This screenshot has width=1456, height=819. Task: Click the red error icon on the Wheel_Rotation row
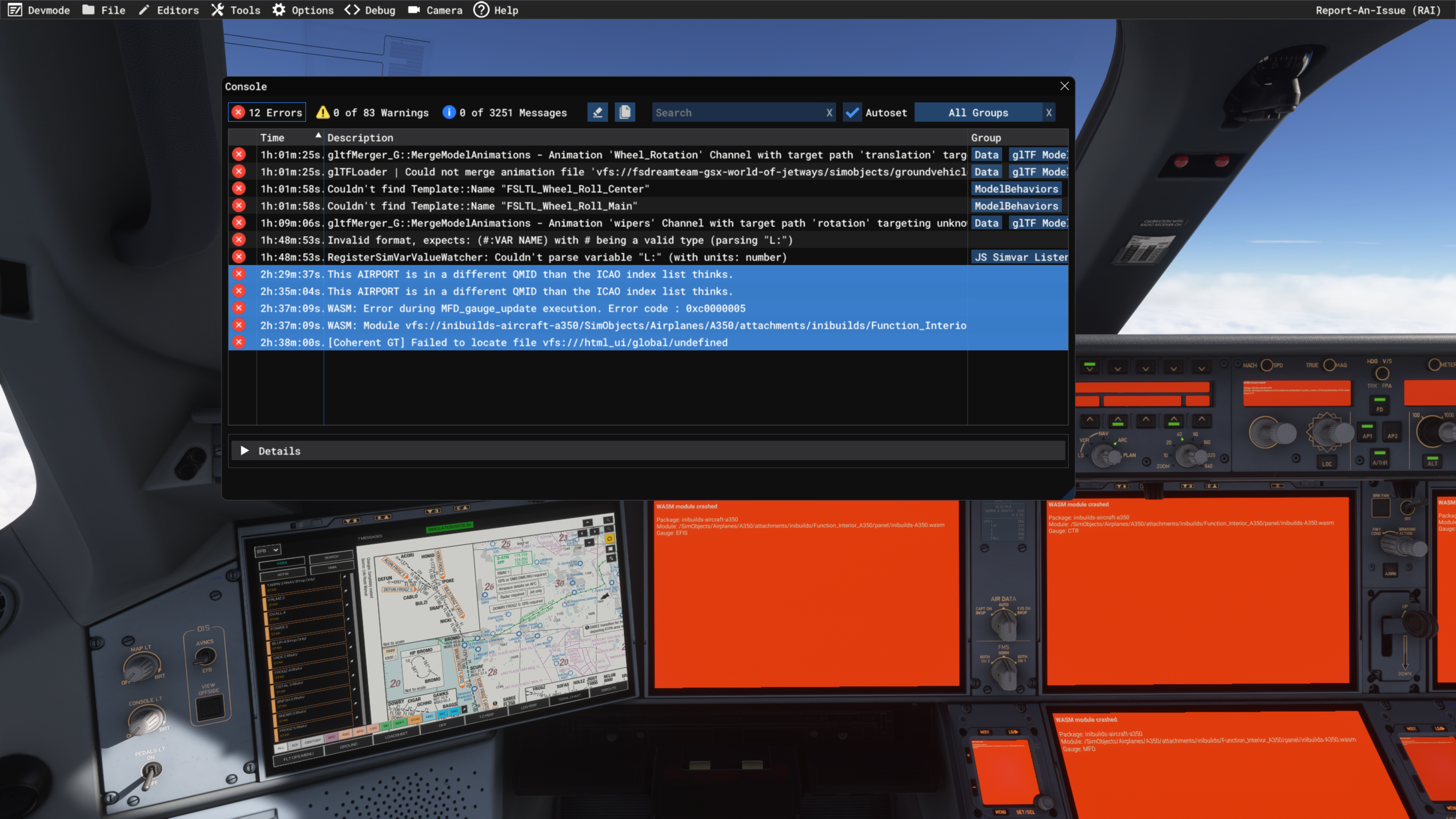[x=239, y=154]
